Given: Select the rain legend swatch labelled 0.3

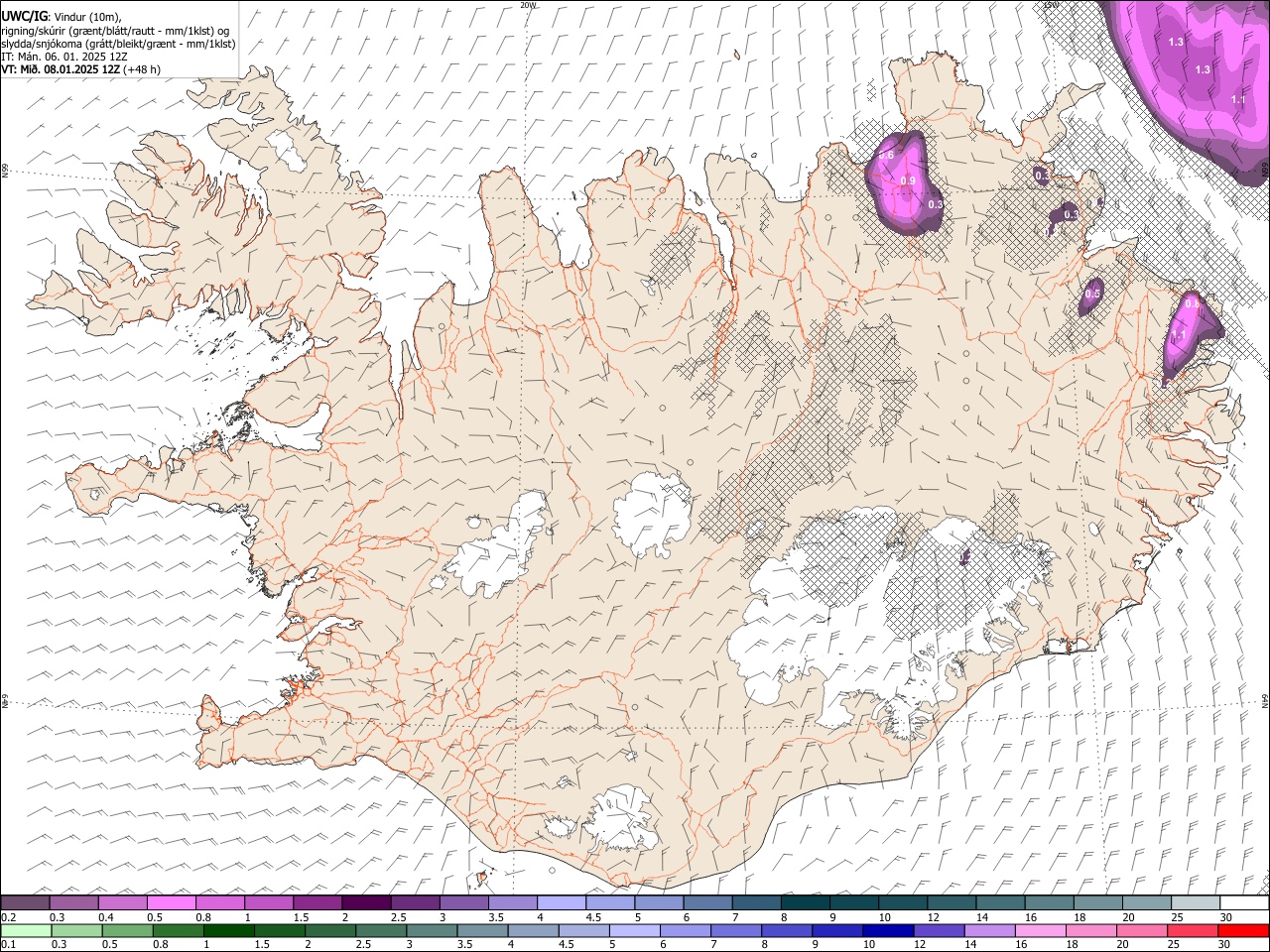Looking at the screenshot, I should click(x=77, y=931).
